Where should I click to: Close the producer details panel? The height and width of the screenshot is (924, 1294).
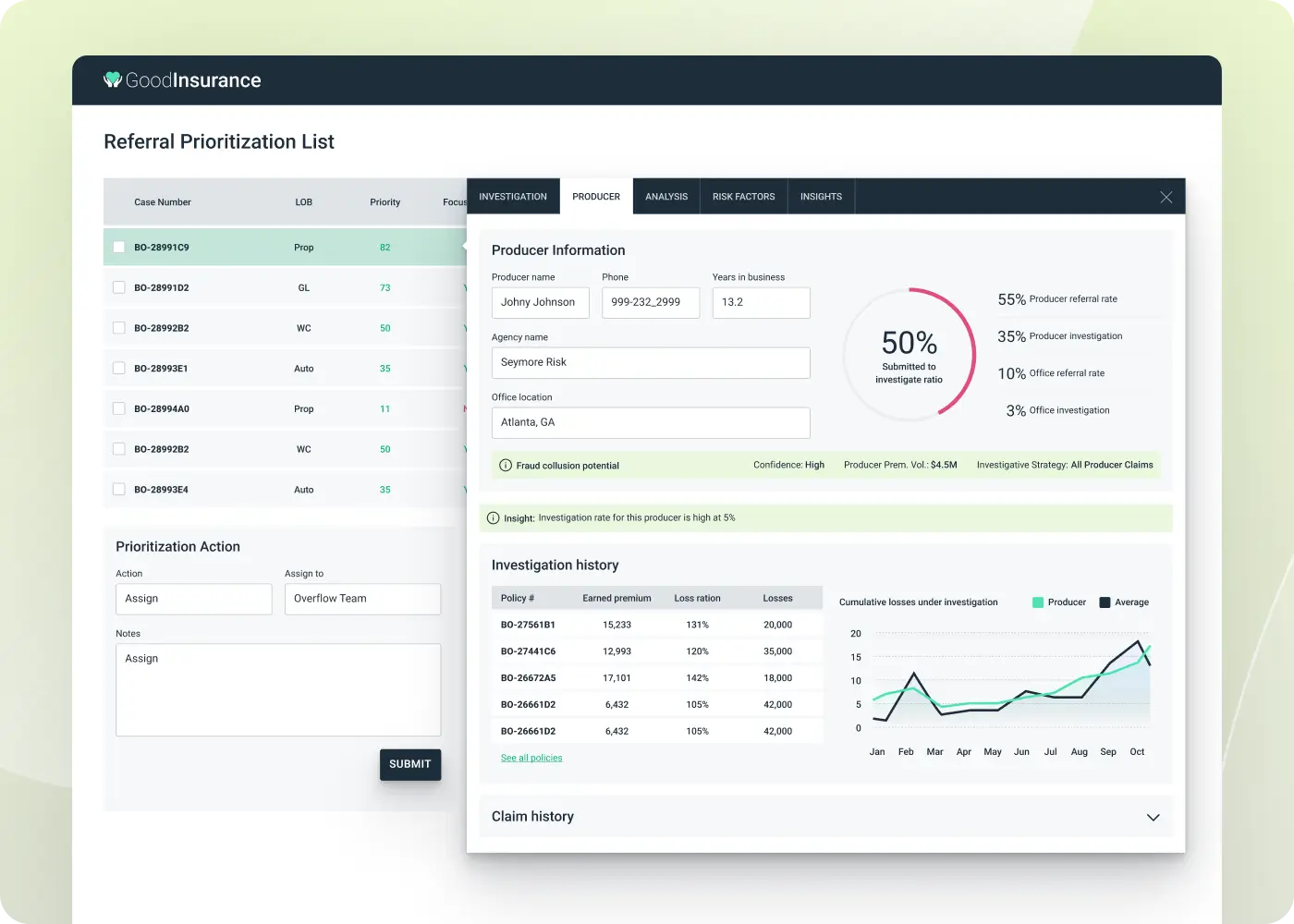(x=1166, y=197)
